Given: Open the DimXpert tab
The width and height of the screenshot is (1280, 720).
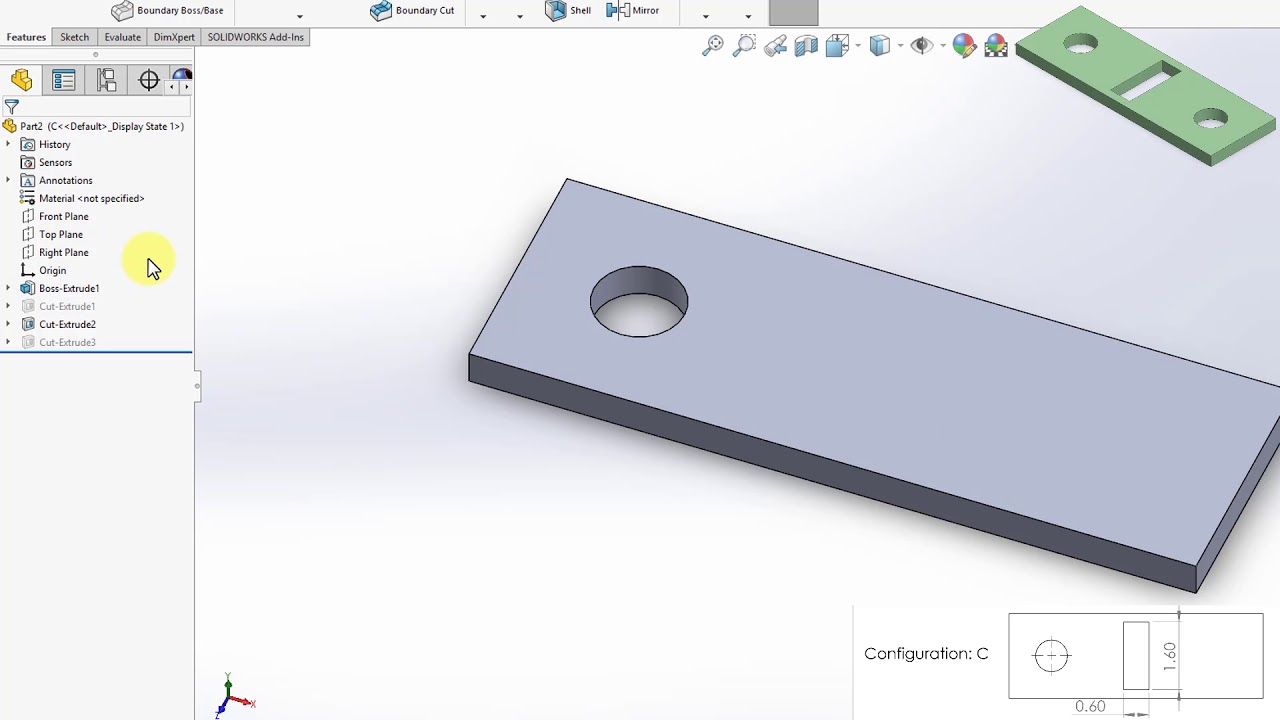Looking at the screenshot, I should tap(174, 37).
